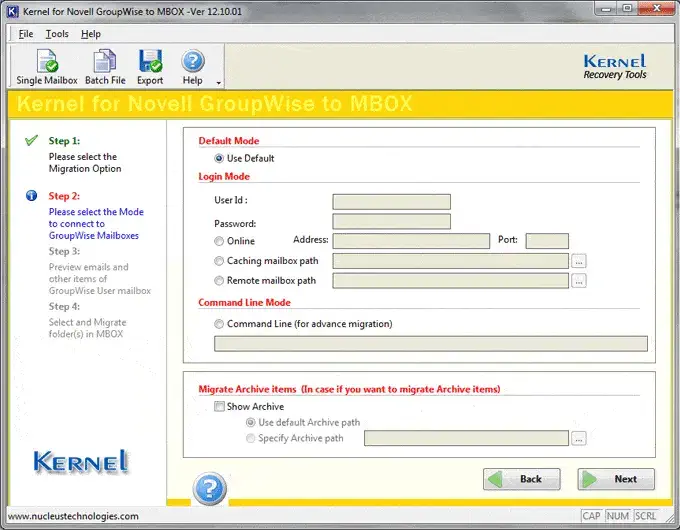Maximize the Kernel application window
This screenshot has height=530, width=680.
627,9
